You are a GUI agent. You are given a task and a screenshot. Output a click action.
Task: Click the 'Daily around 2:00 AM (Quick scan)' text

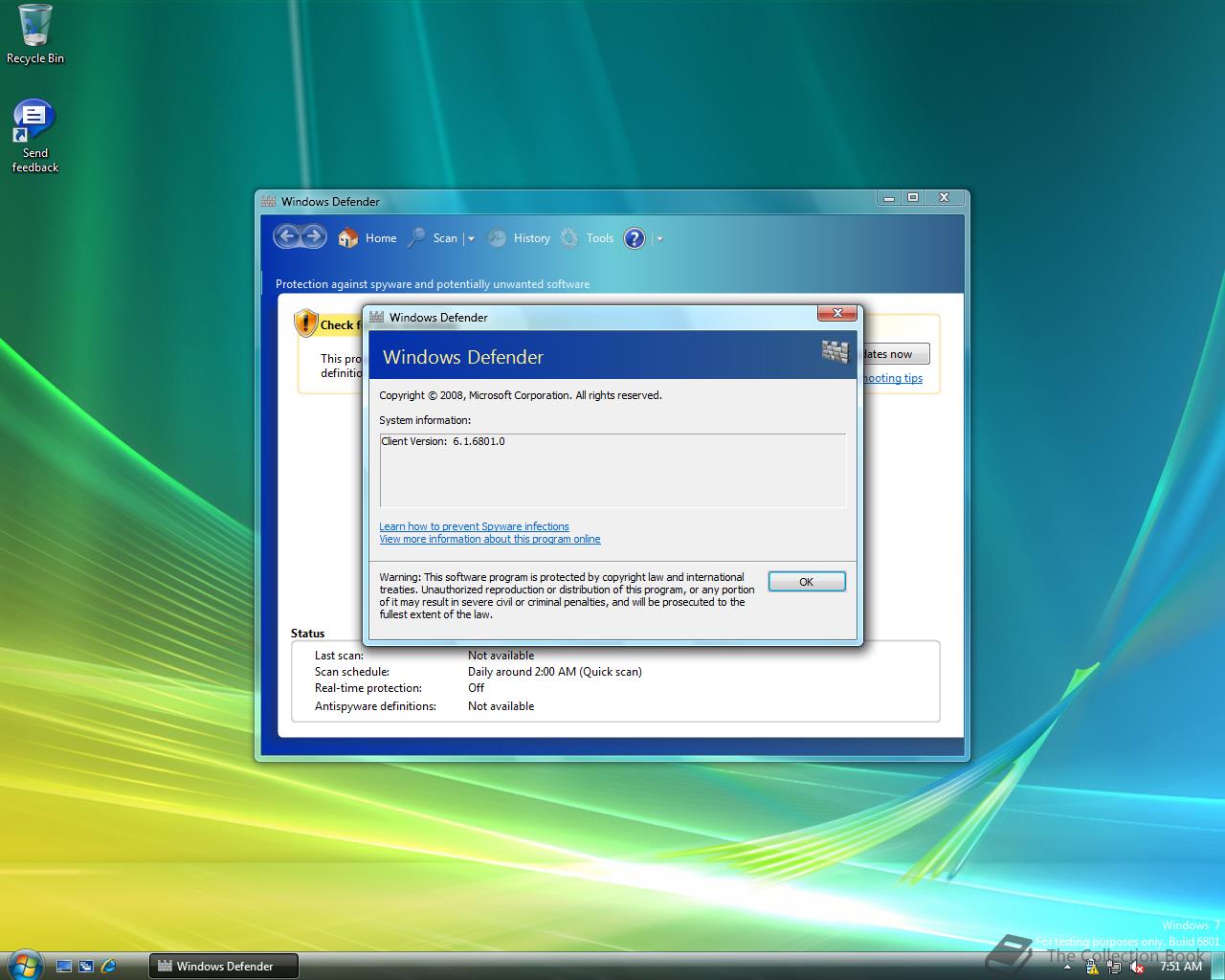click(555, 672)
